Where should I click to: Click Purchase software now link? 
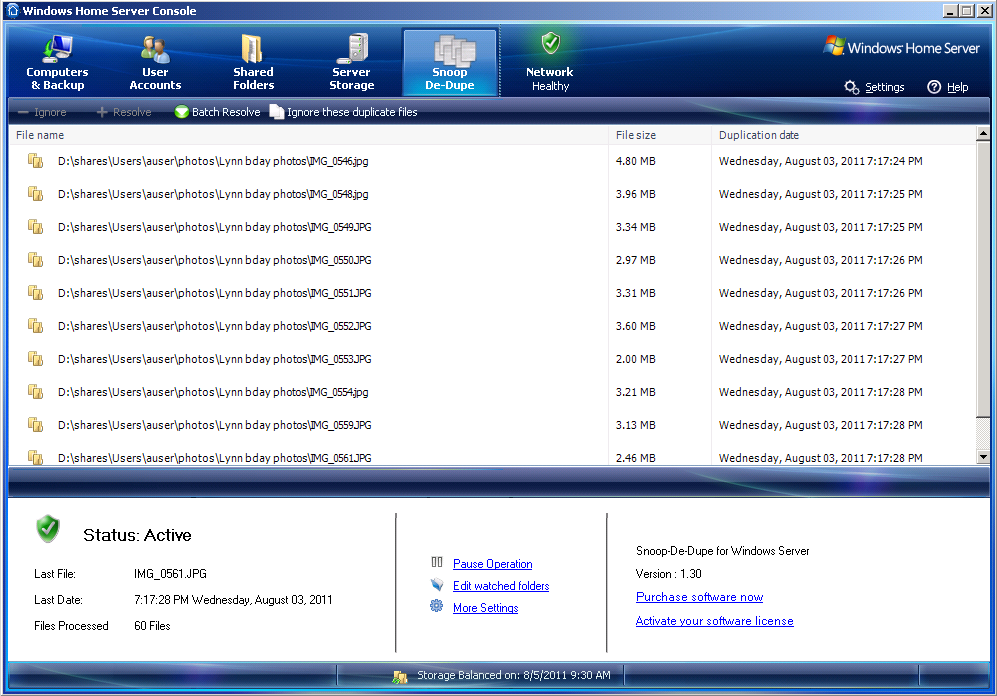699,597
